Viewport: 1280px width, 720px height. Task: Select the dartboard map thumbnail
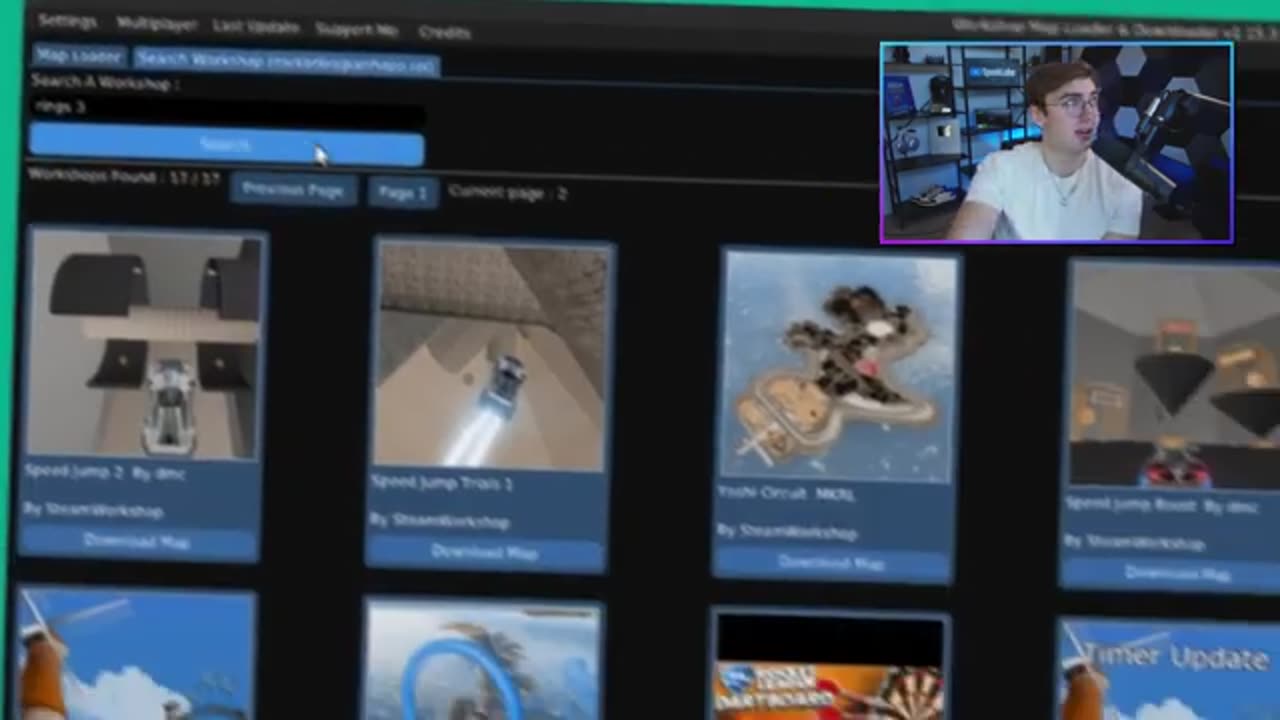click(x=829, y=666)
